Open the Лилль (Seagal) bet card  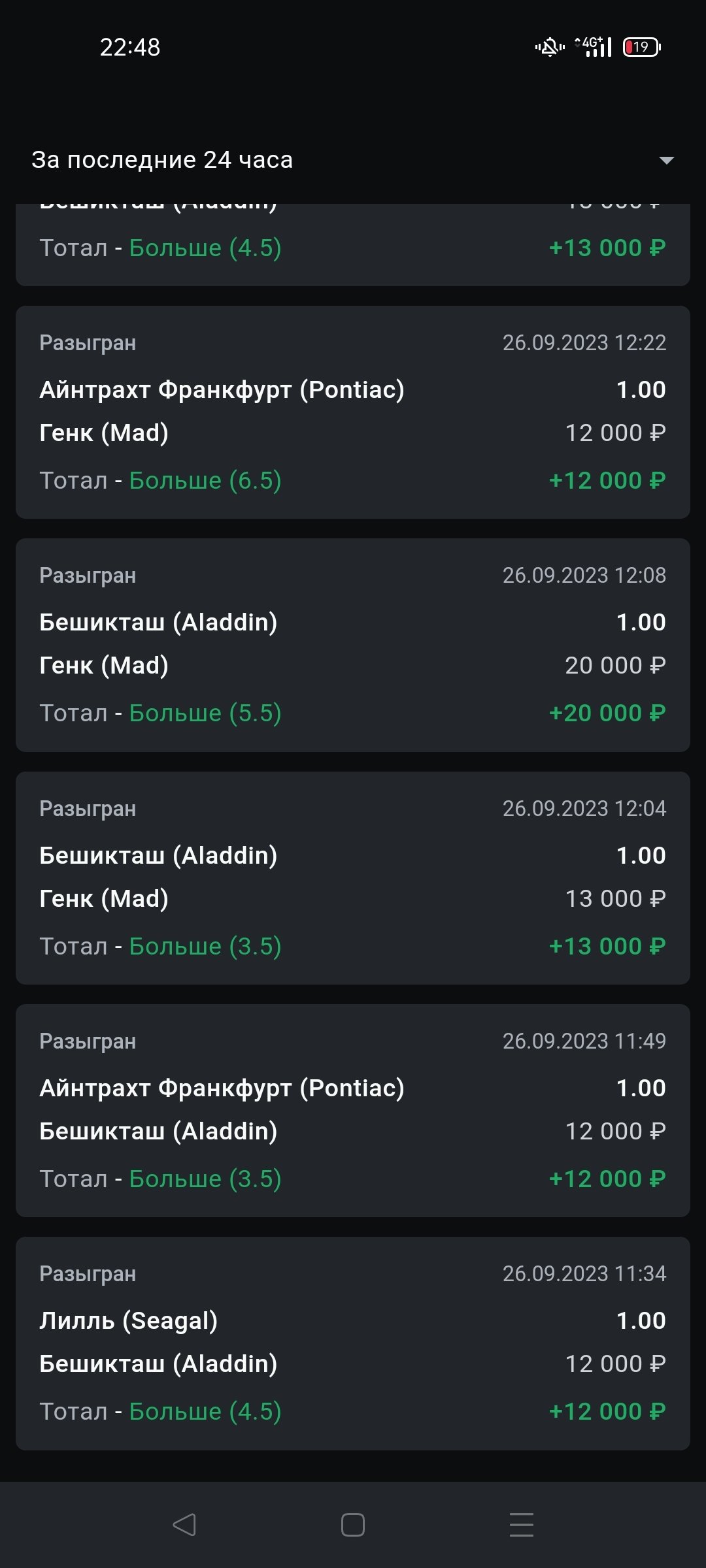353,1343
